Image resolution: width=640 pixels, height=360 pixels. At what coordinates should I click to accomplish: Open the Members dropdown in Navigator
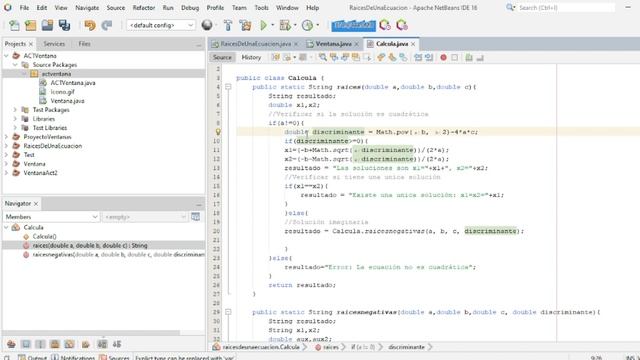(x=51, y=217)
